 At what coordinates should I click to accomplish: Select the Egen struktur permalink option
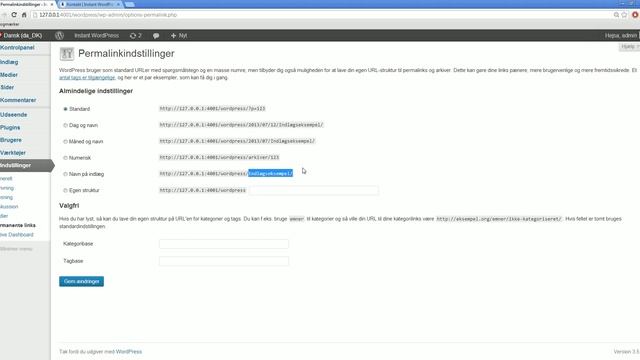point(65,190)
